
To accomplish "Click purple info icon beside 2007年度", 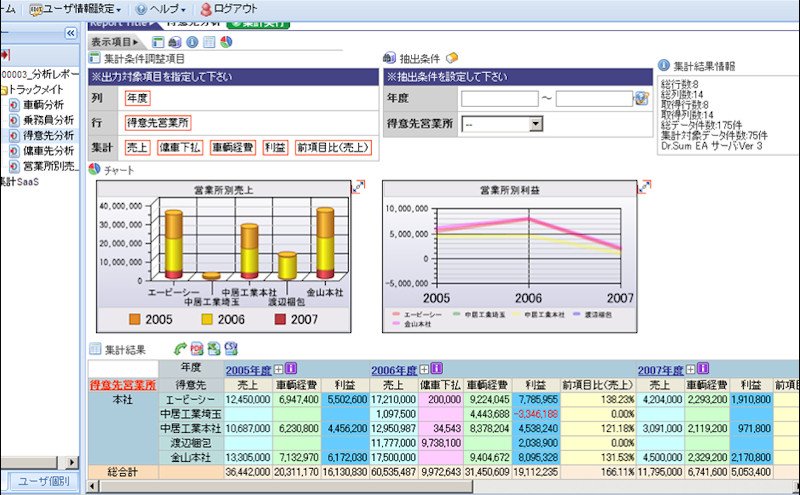I will click(x=703, y=368).
